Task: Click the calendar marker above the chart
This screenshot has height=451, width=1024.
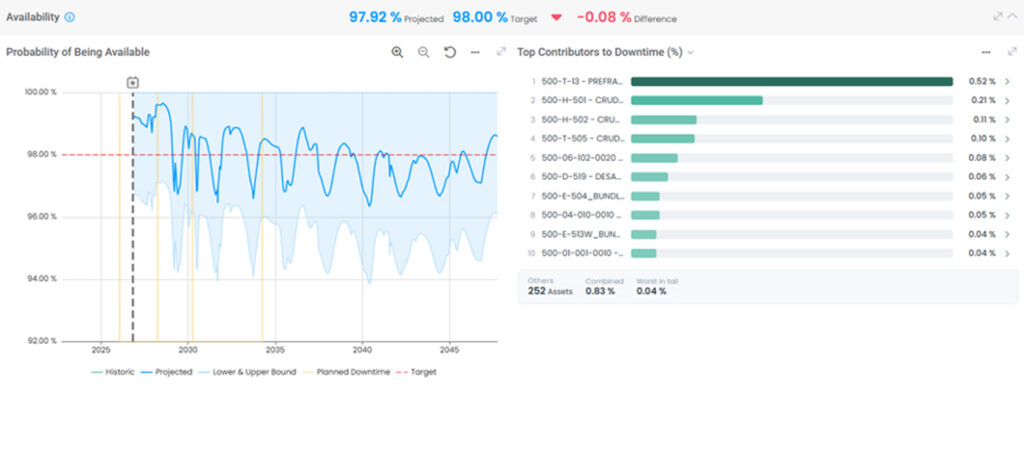Action: click(133, 83)
